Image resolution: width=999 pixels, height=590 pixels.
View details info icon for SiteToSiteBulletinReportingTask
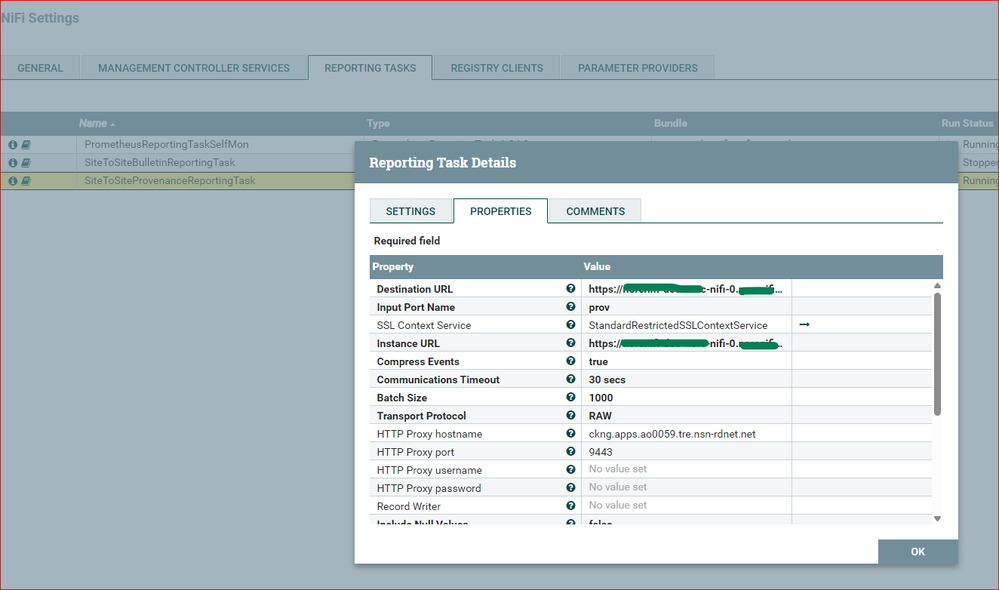tap(13, 162)
